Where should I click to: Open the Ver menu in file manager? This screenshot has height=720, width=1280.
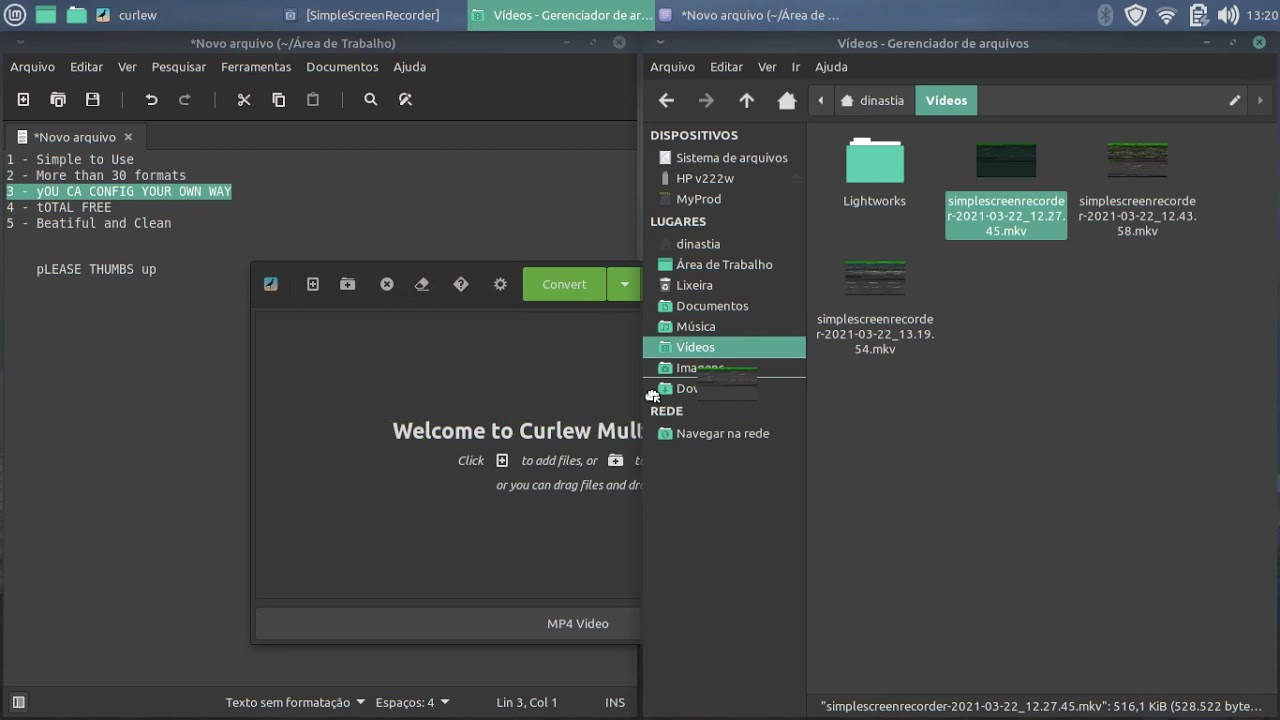[767, 67]
